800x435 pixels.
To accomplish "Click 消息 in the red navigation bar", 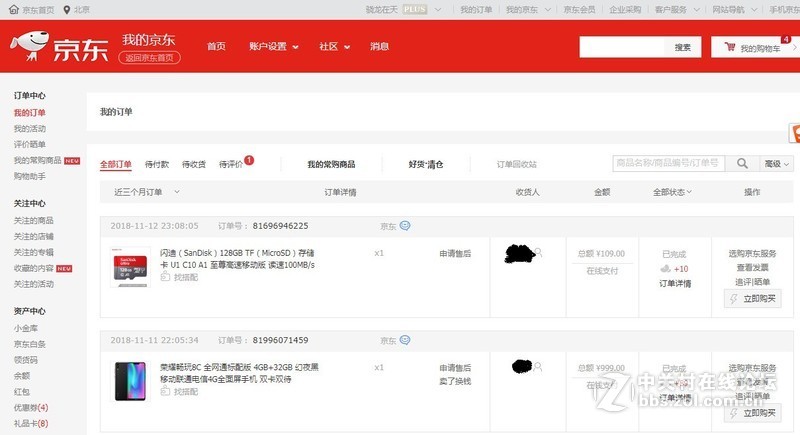I will pos(379,46).
